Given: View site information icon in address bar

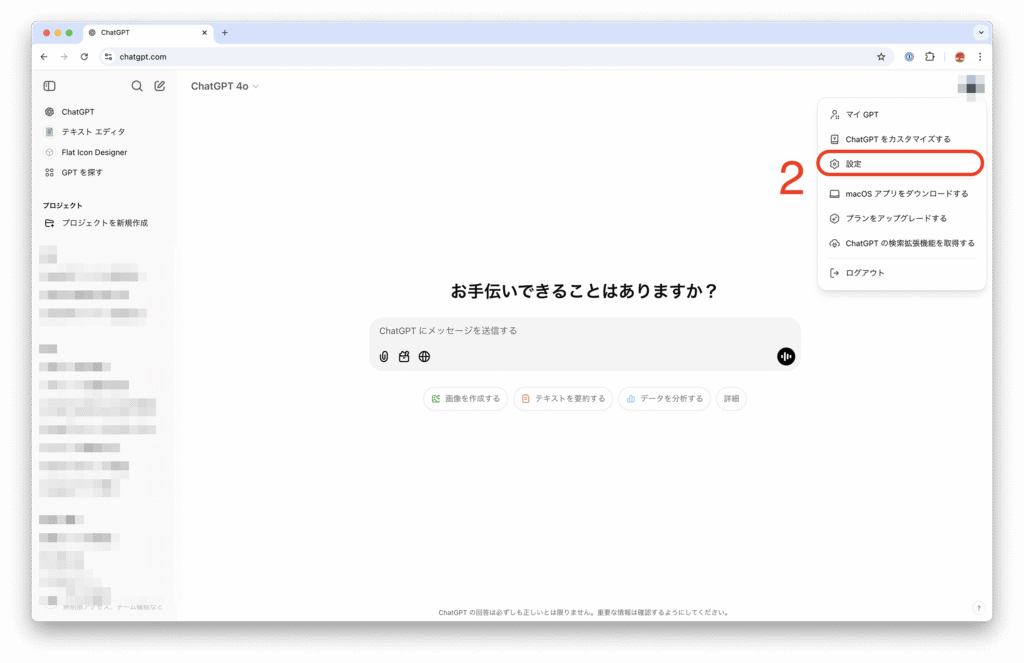Looking at the screenshot, I should 108,57.
